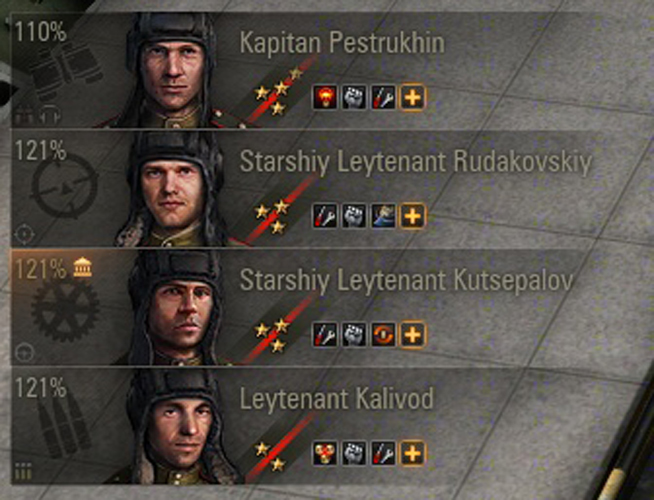This screenshot has width=654, height=500.
Task: Click Pestrukhin's Repair skill wrench icon
Action: pyautogui.click(x=383, y=98)
